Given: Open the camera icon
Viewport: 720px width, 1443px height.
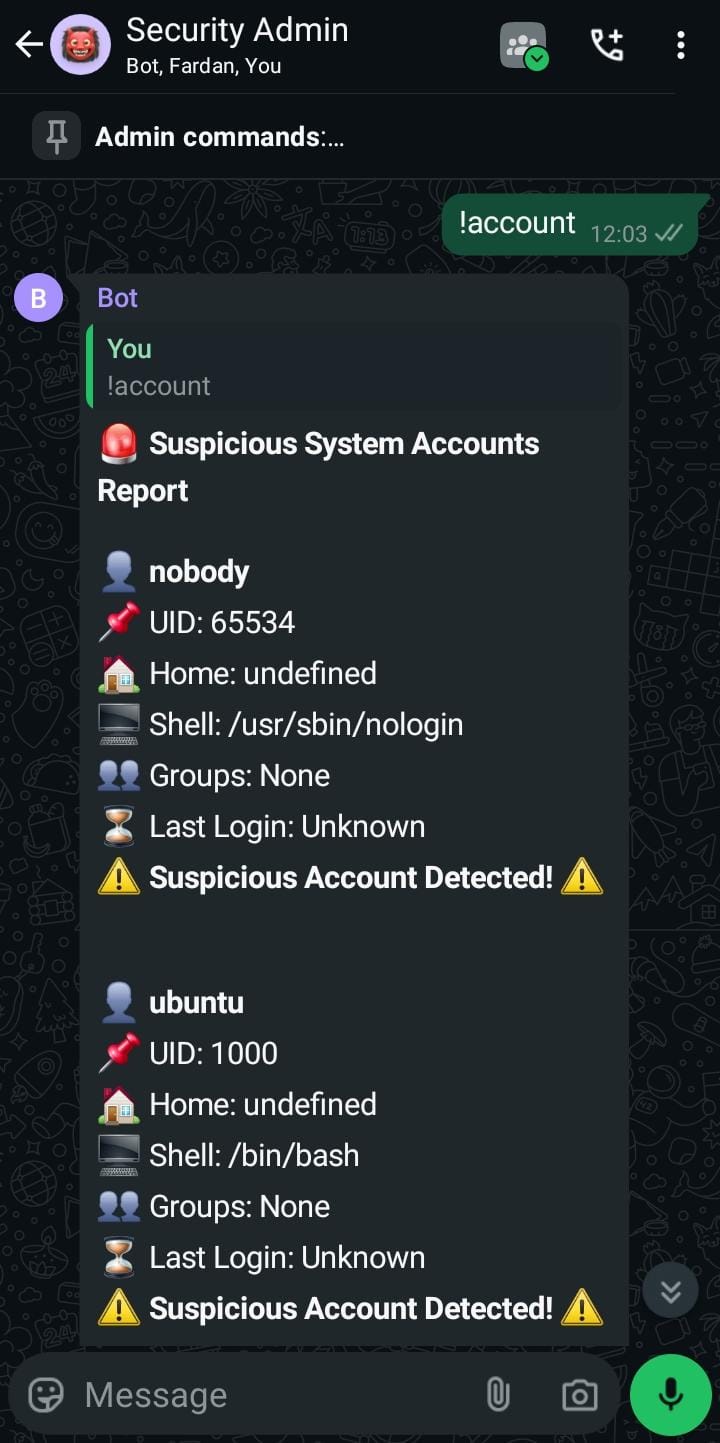Looking at the screenshot, I should (x=580, y=1395).
